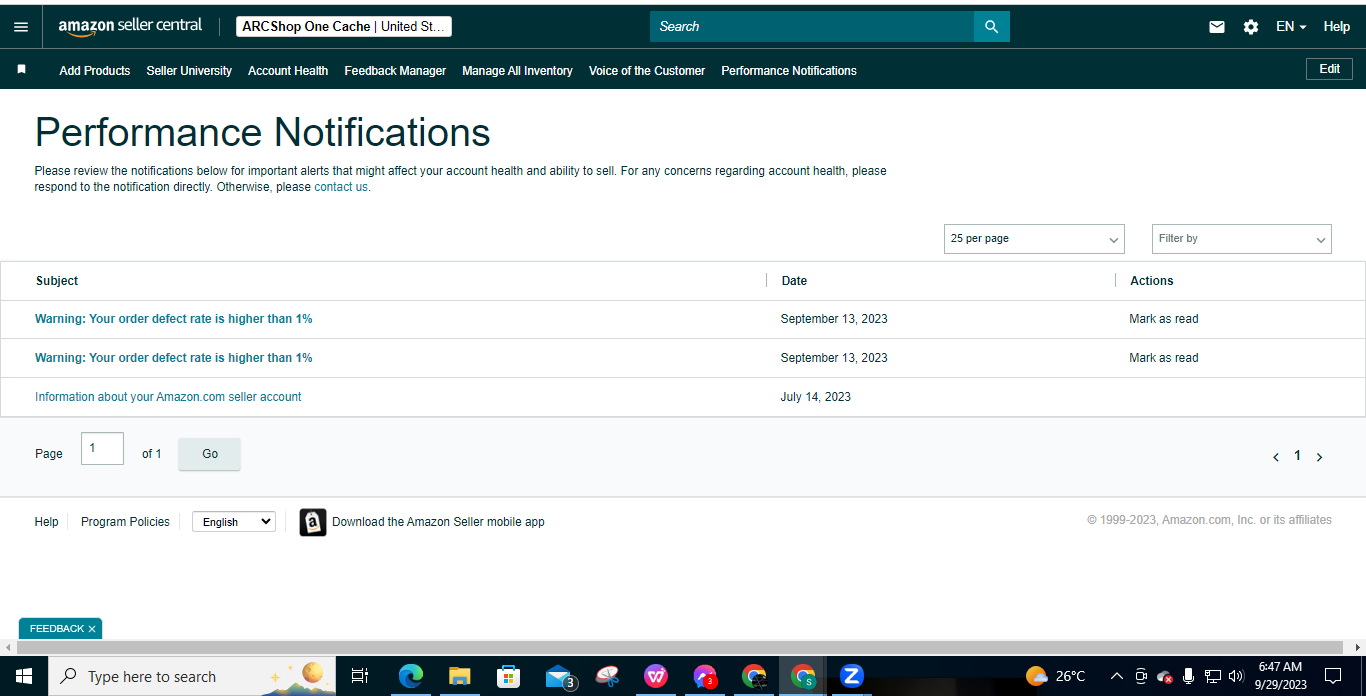Image resolution: width=1366 pixels, height=696 pixels.
Task: Go to next page arrow
Action: (x=1319, y=457)
